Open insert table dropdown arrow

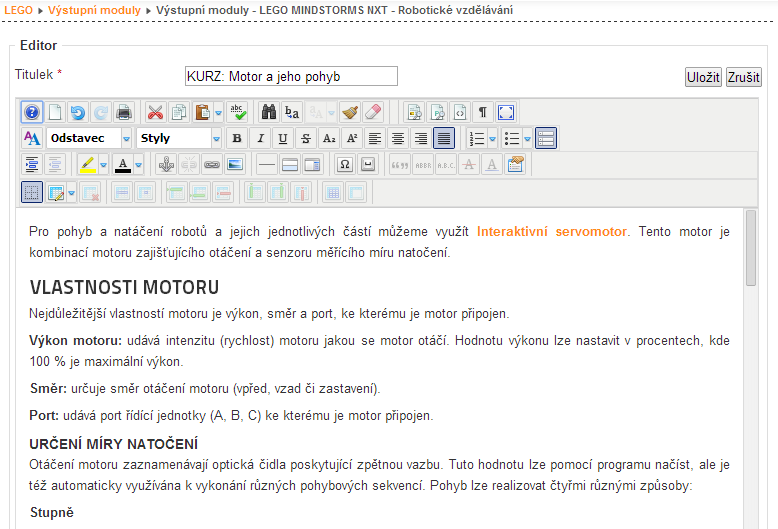click(x=71, y=193)
